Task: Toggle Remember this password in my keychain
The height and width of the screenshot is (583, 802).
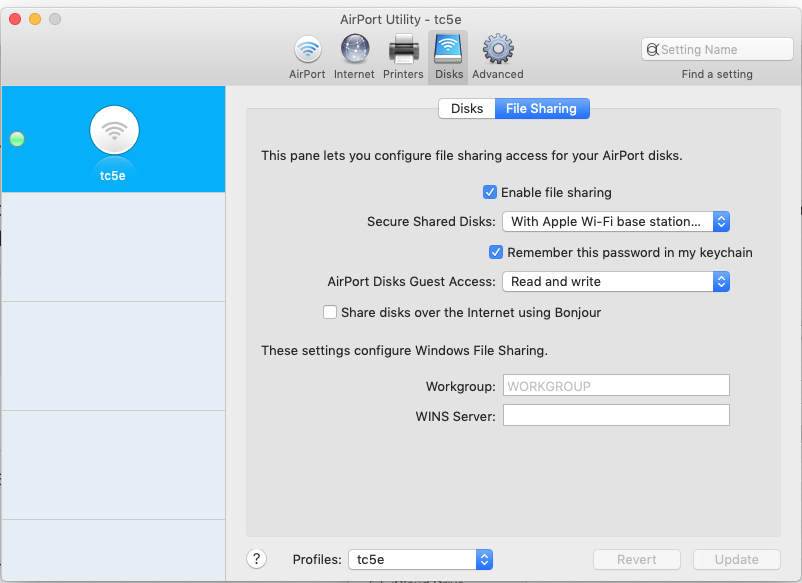Action: pyautogui.click(x=496, y=252)
